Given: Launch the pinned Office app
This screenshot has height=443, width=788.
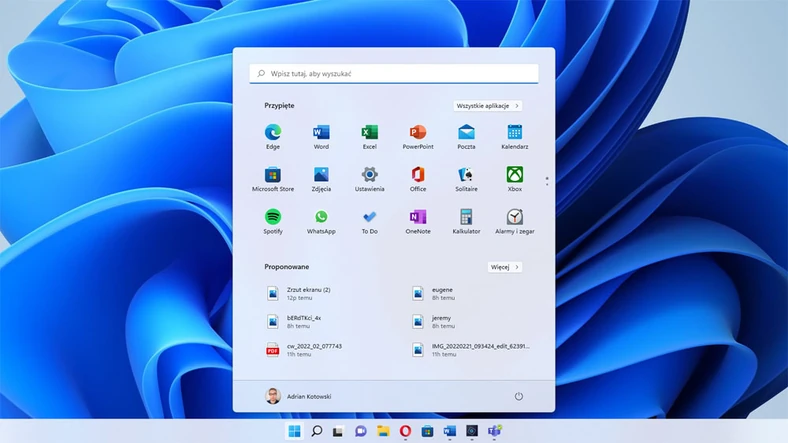Looking at the screenshot, I should (x=418, y=179).
